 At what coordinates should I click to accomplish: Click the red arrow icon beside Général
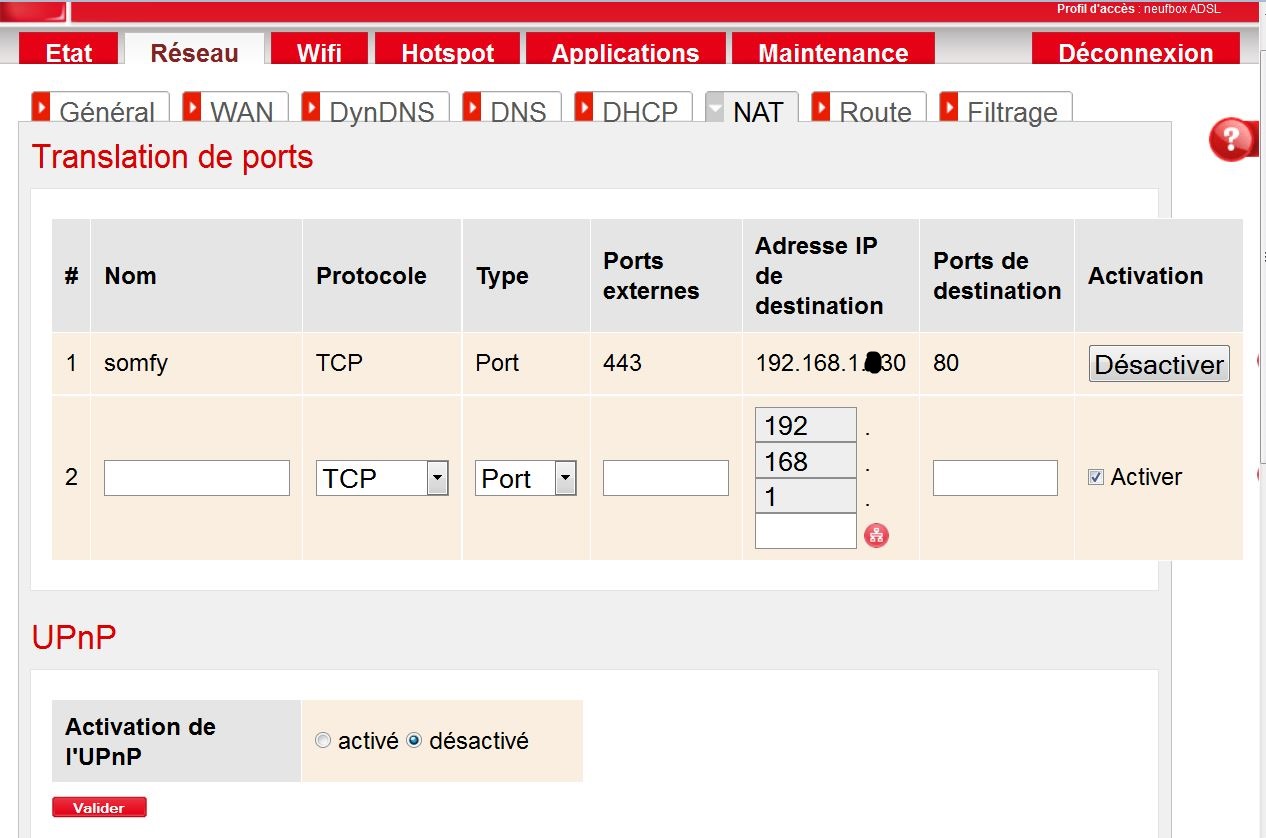[41, 106]
